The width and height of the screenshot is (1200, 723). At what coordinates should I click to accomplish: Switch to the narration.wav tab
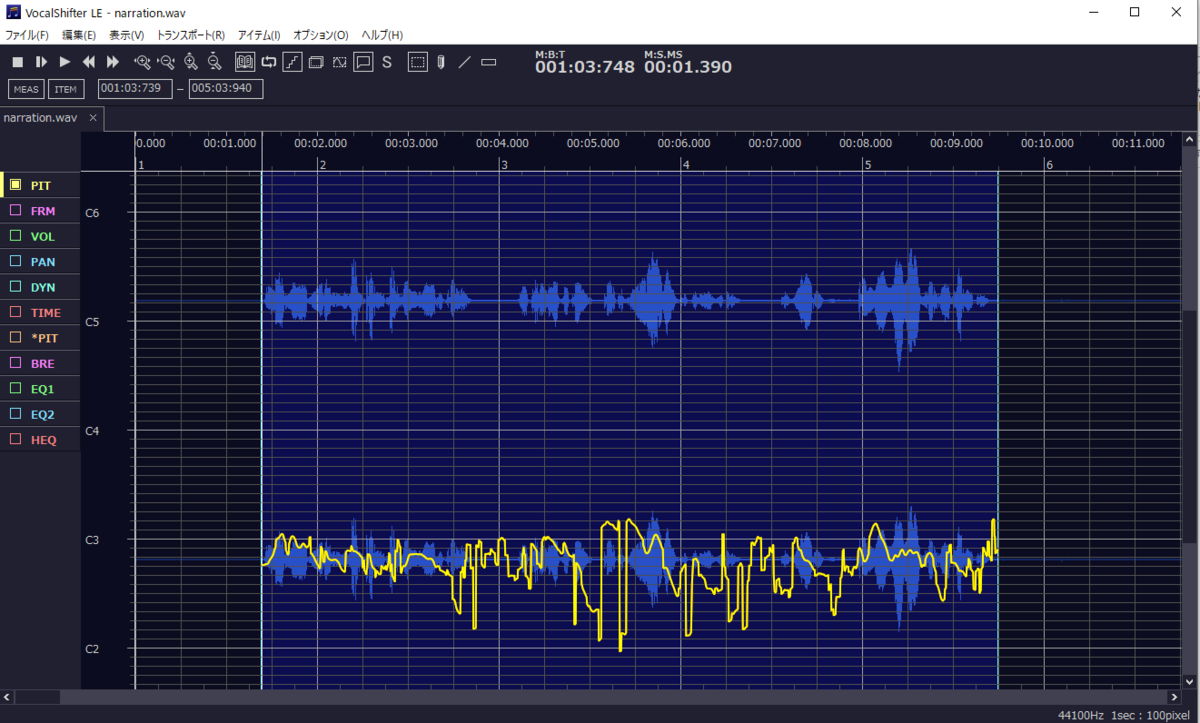tap(41, 118)
